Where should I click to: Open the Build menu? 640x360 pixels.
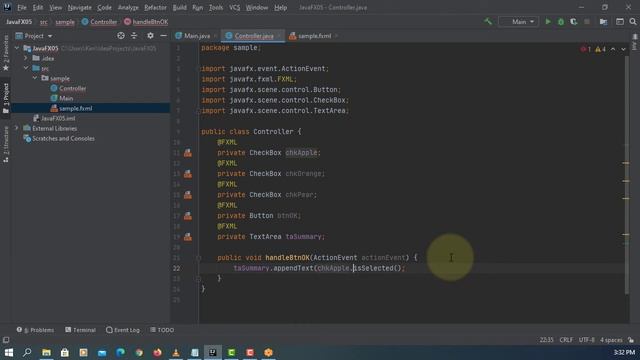[179, 7]
